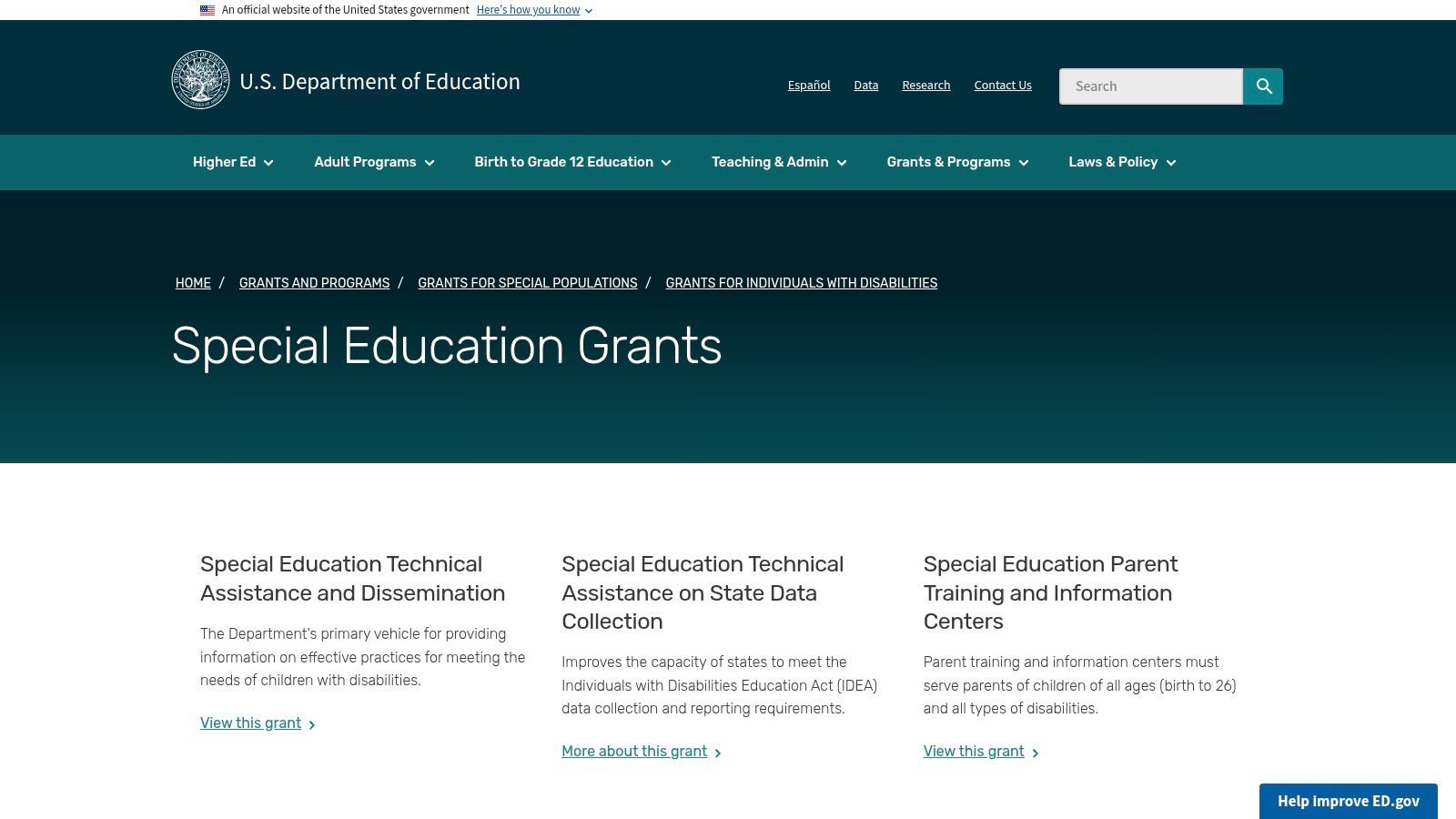Click the Research link

coord(925,85)
